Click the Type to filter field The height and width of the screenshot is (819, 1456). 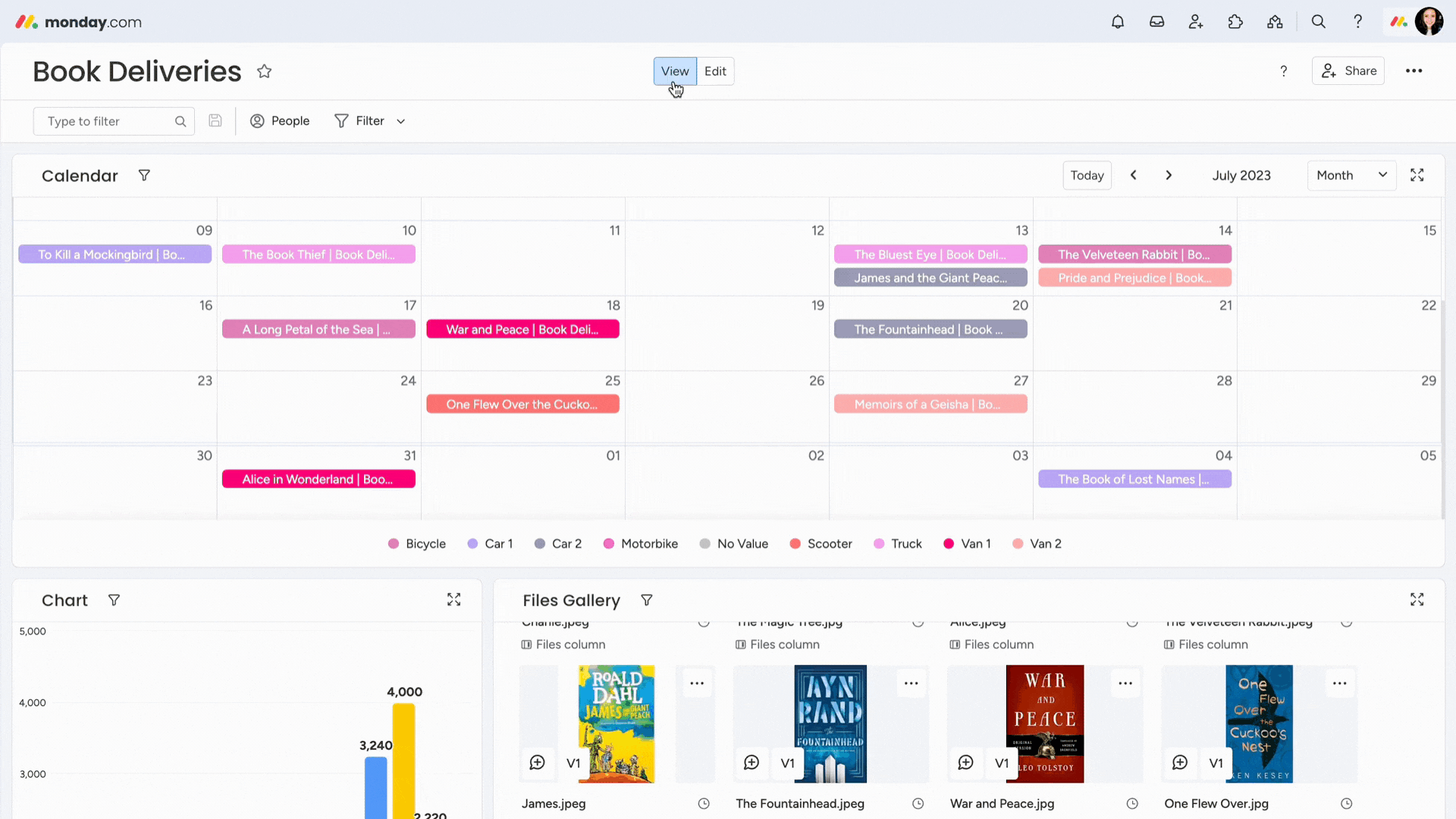point(114,121)
